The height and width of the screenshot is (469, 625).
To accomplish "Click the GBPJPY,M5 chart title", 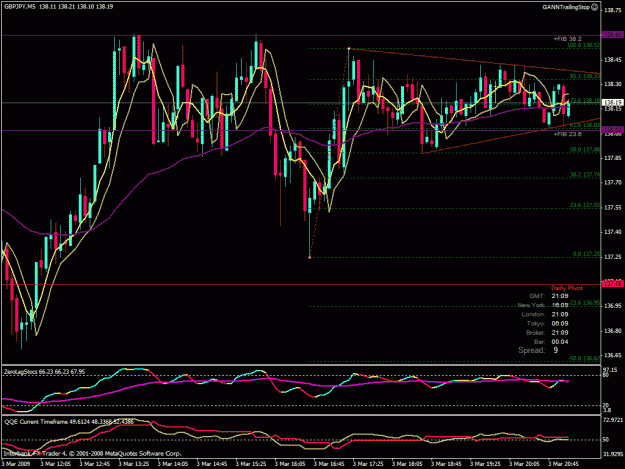I will coord(19,7).
